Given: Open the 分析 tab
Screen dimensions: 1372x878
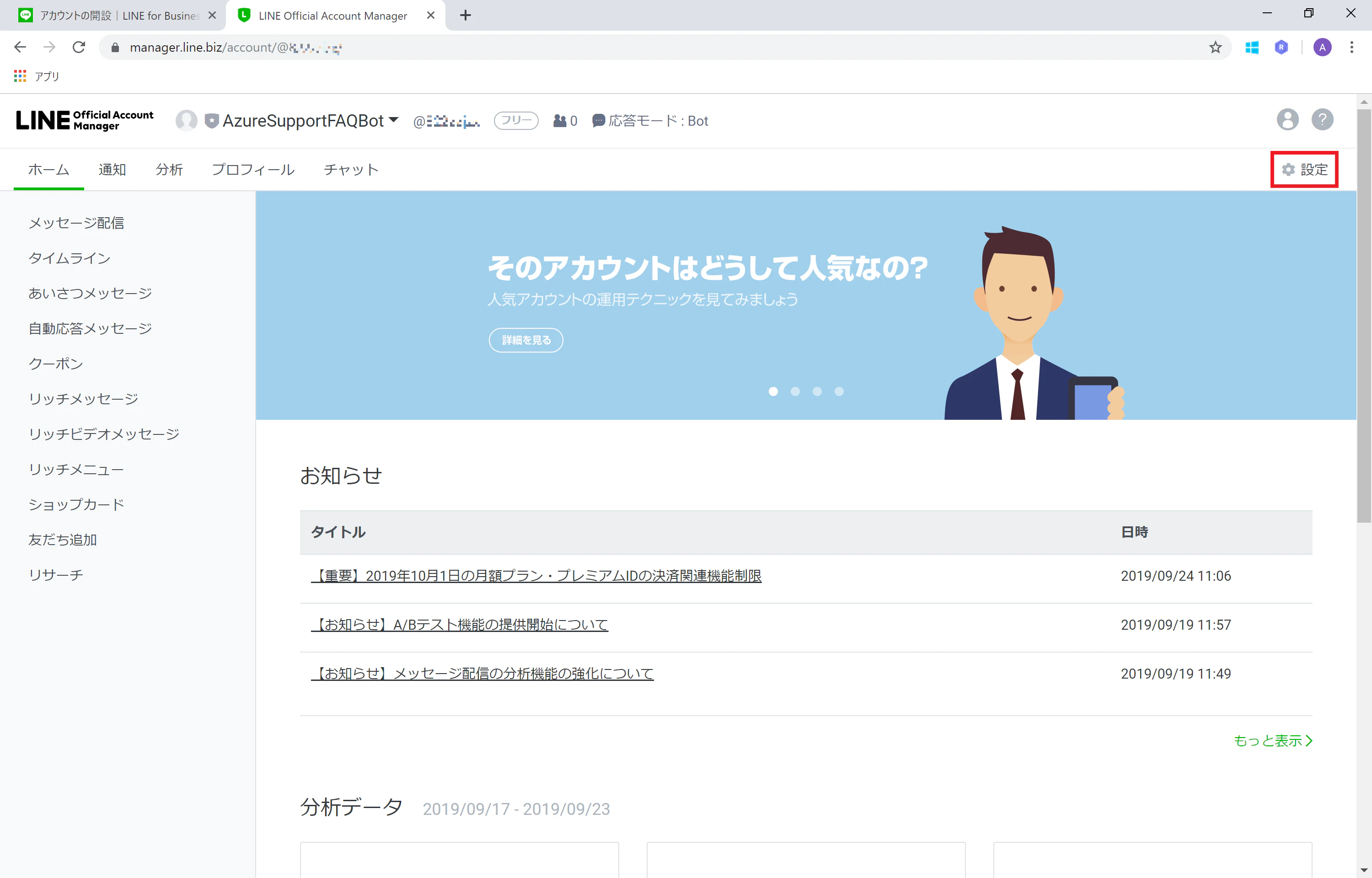Looking at the screenshot, I should [x=169, y=169].
